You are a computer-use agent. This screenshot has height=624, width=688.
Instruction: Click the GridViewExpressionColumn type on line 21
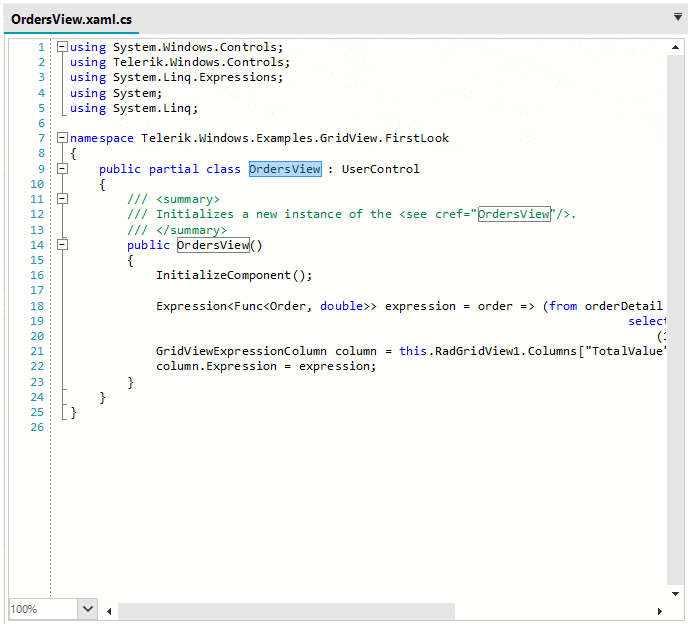pyautogui.click(x=241, y=351)
